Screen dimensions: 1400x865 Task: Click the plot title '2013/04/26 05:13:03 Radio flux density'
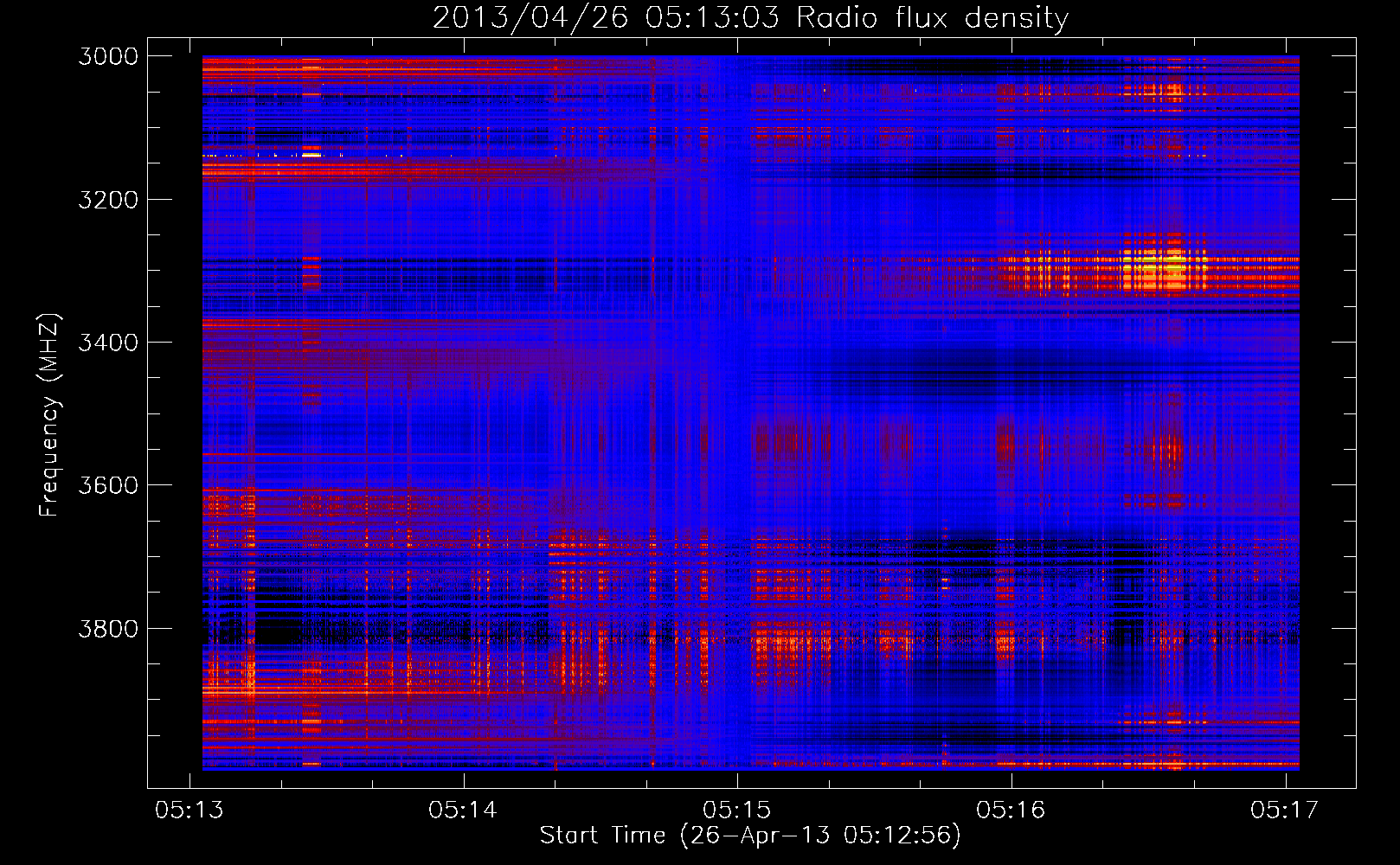(x=750, y=18)
